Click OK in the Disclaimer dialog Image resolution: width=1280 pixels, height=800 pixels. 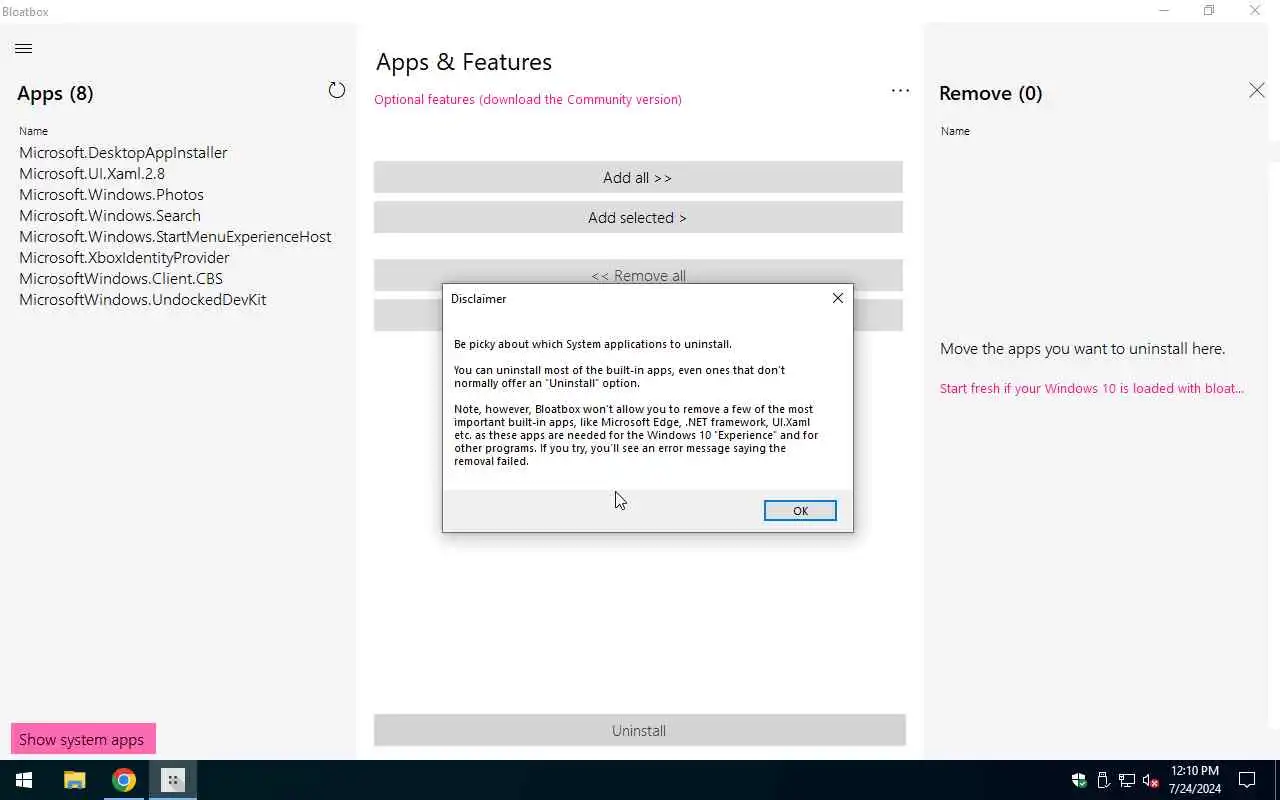pos(800,511)
